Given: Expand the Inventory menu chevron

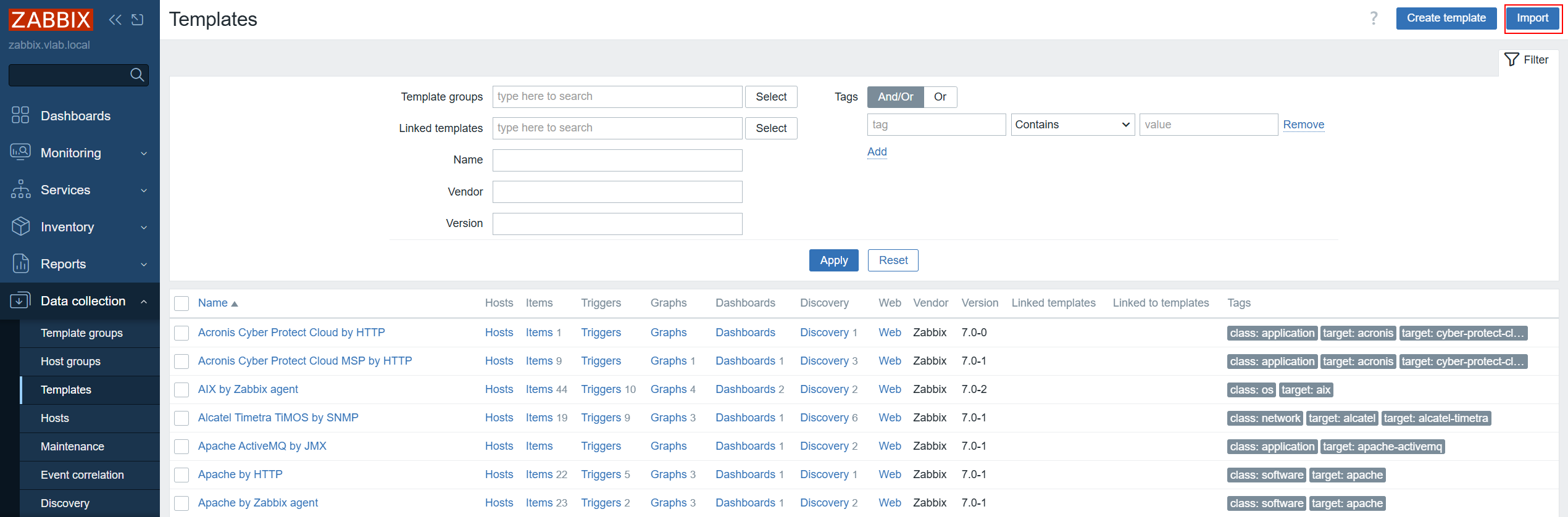Looking at the screenshot, I should (x=144, y=228).
